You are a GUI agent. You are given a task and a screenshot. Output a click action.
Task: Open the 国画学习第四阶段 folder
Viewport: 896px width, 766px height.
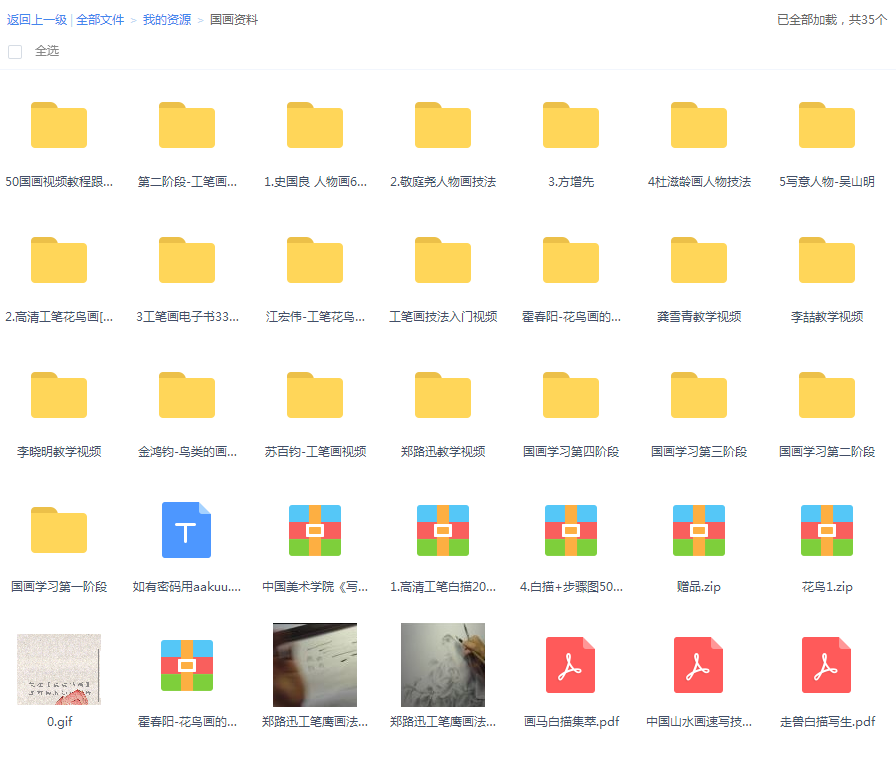pyautogui.click(x=571, y=396)
